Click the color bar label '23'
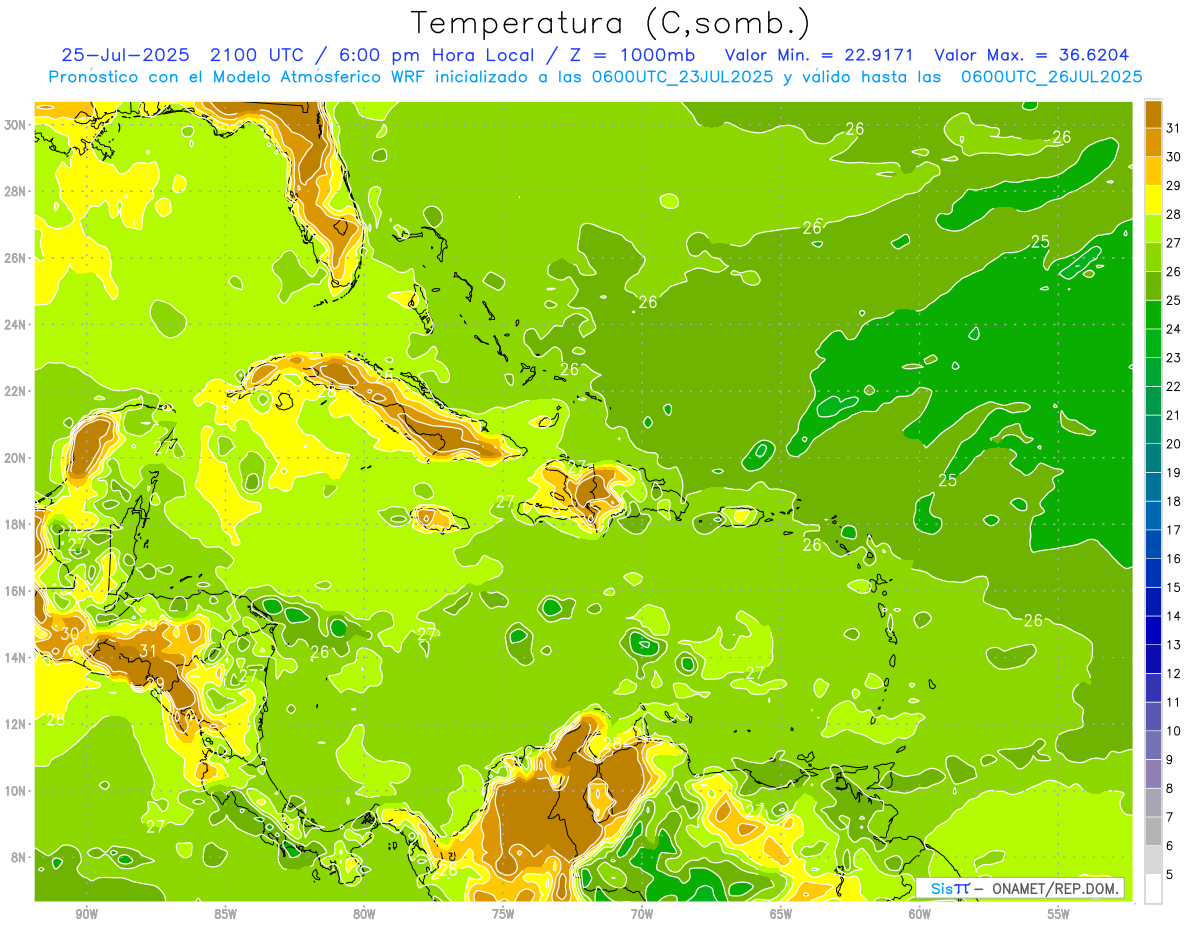1200x927 pixels. coord(1174,358)
